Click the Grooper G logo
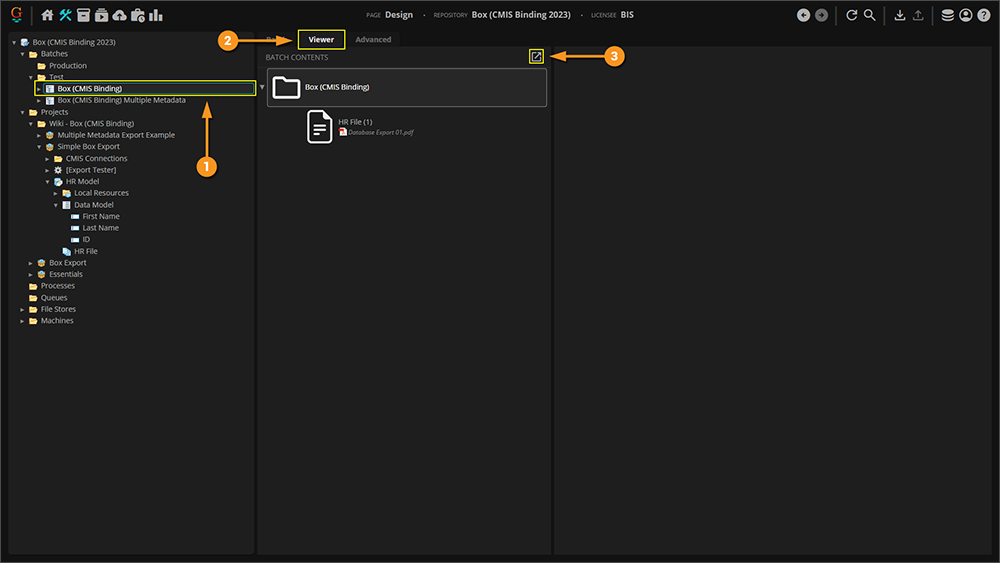Screen dimensions: 1000x563 click(17, 14)
